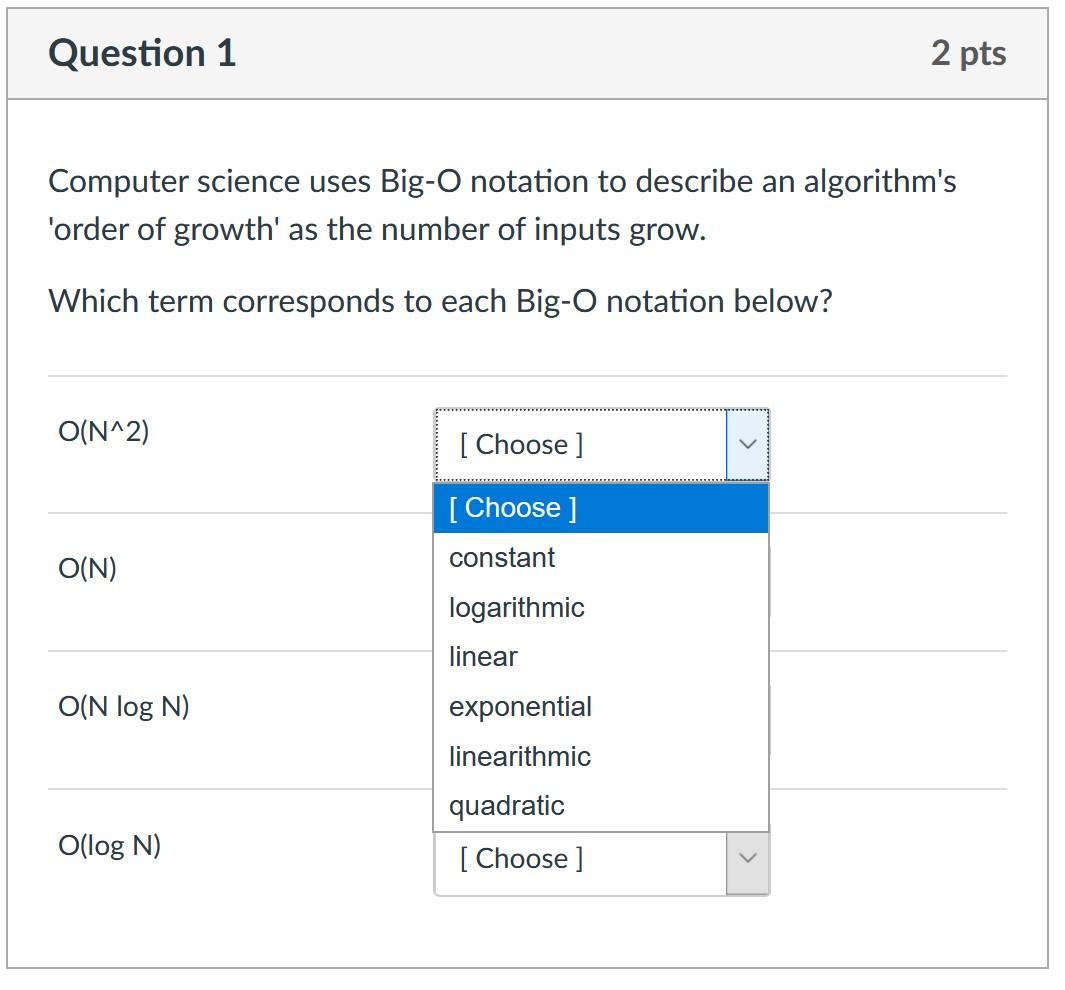Viewport: 1065px width, 990px height.
Task: Click the 'Which term corresponds' prompt text
Action: pyautogui.click(x=440, y=301)
